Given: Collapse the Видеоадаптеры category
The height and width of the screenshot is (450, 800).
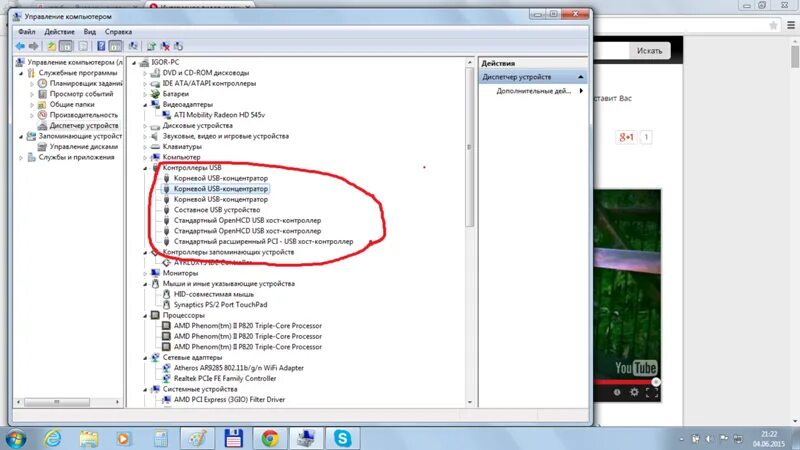Looking at the screenshot, I should (145, 105).
